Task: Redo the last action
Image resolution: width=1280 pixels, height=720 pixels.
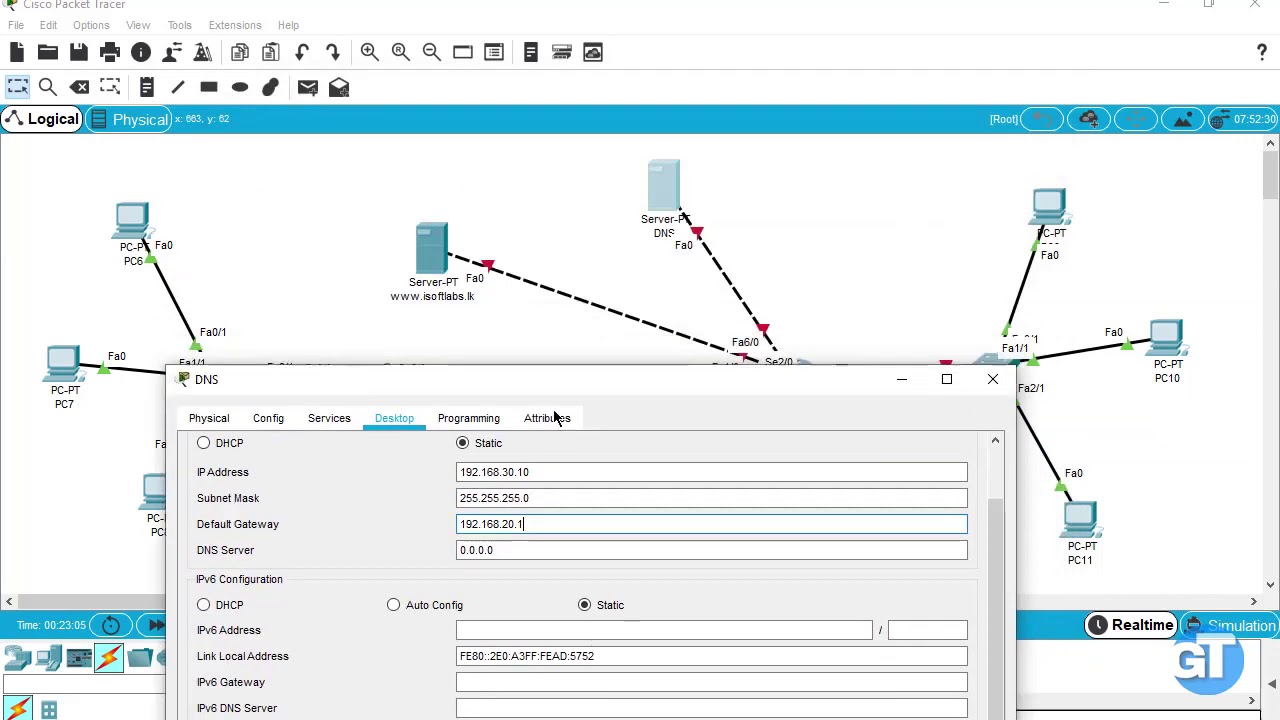Action: (333, 52)
